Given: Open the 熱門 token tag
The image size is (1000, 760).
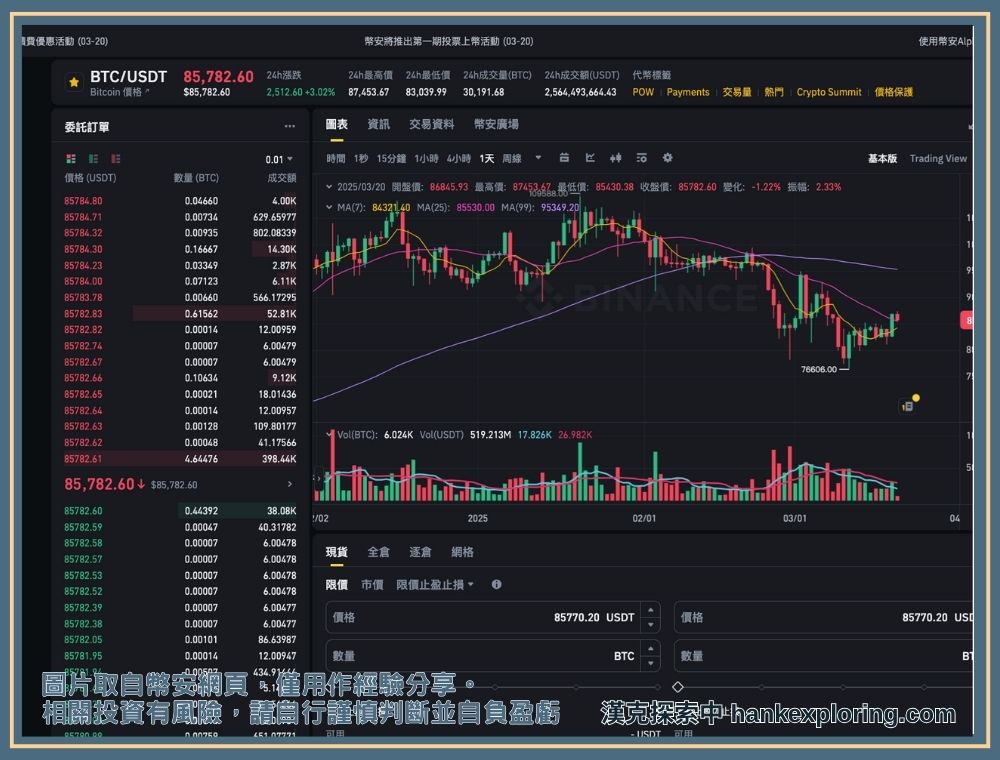Looking at the screenshot, I should click(774, 92).
